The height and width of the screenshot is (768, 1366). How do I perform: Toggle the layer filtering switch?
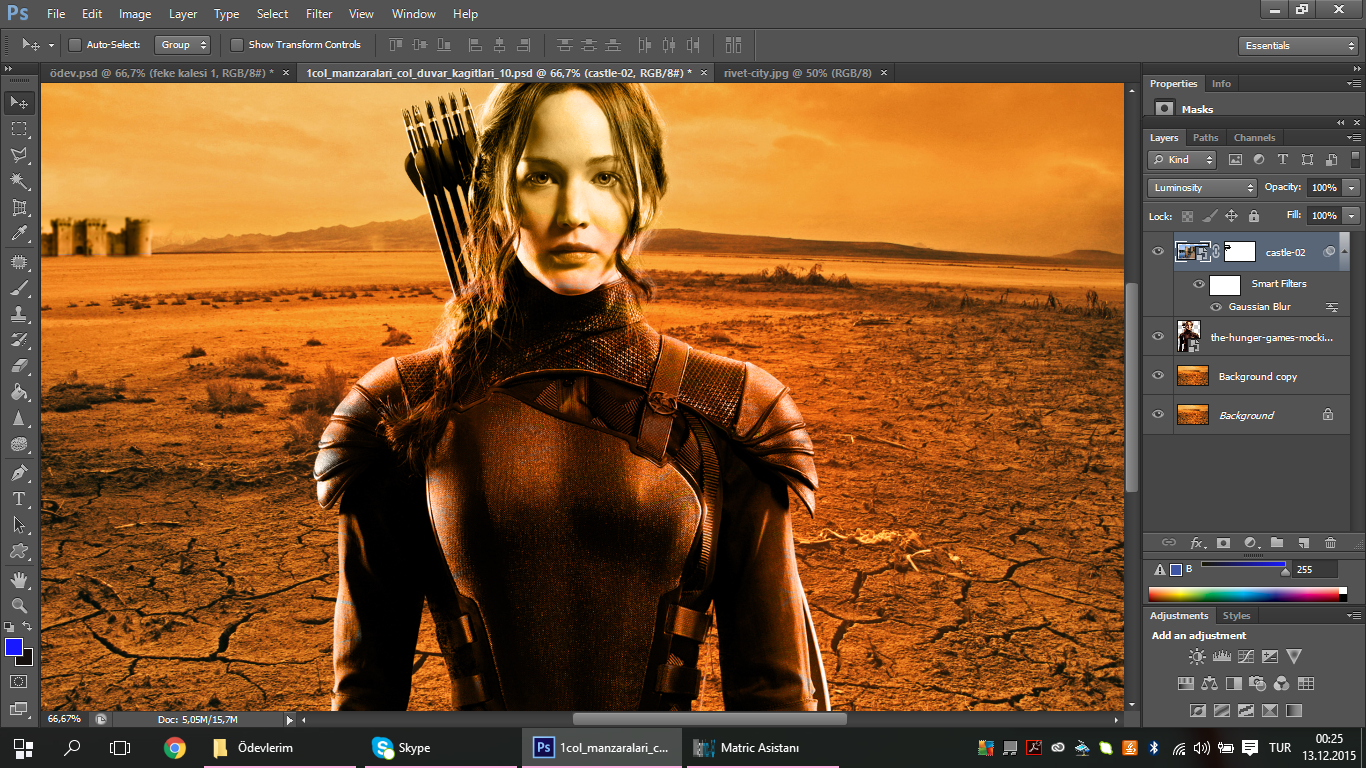pos(1356,160)
